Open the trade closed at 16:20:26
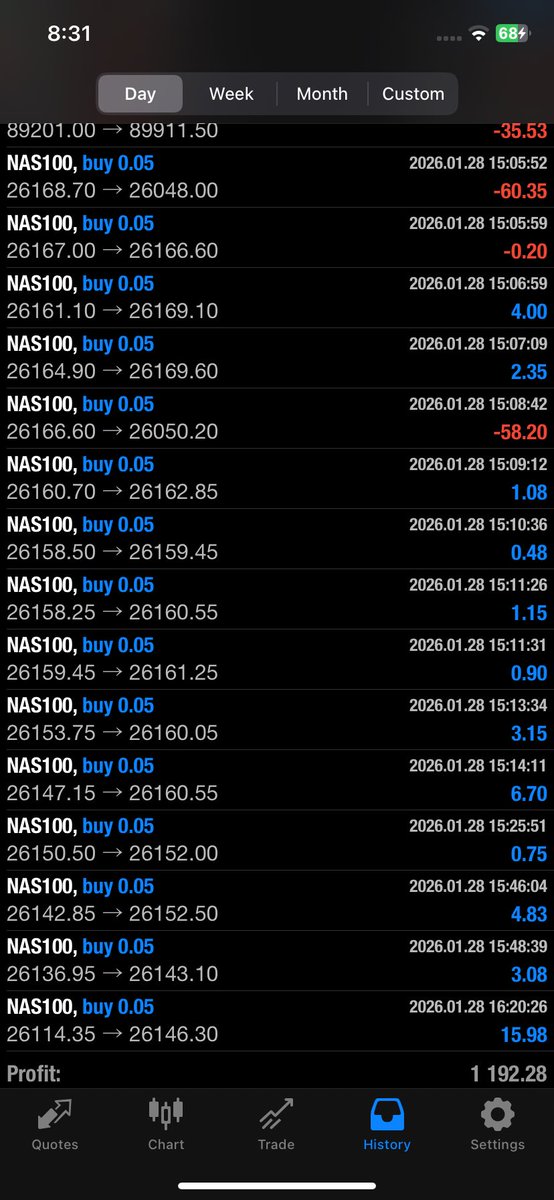 277,1020
